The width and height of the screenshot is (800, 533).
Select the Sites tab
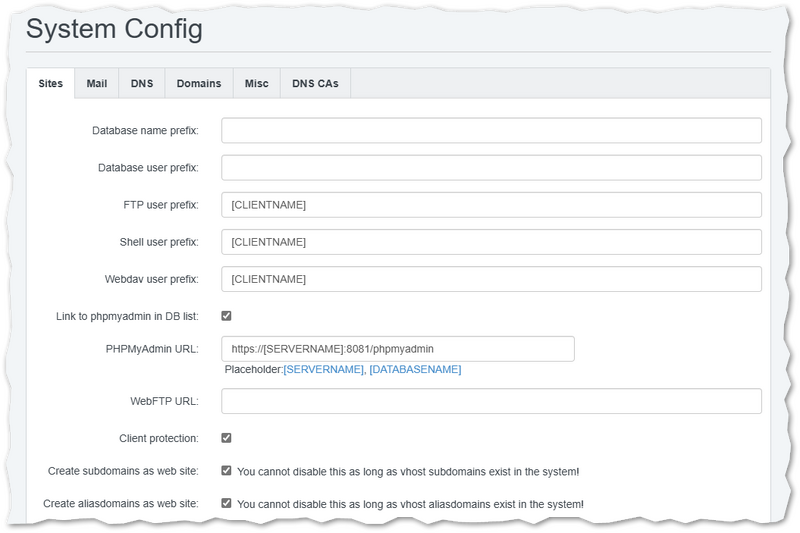(51, 84)
